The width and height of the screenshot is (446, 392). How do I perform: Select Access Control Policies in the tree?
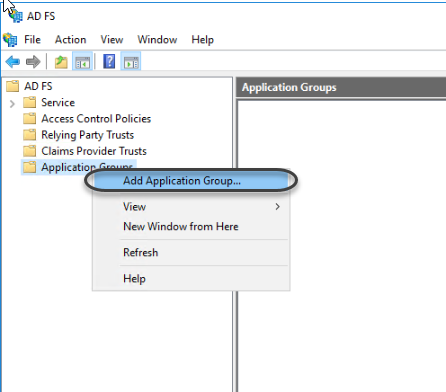96,119
